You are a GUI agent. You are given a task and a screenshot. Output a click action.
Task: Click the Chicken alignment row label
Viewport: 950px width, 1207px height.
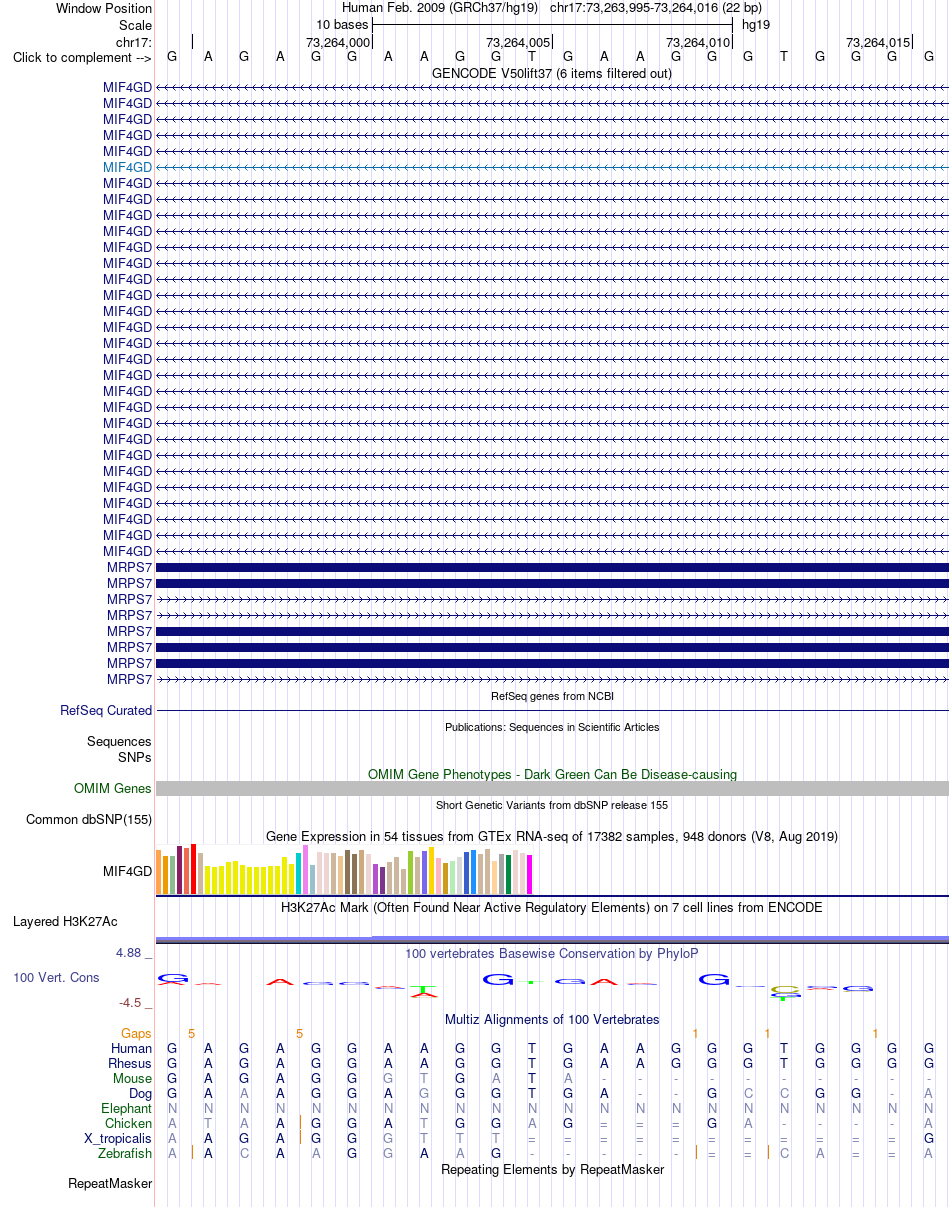[x=128, y=1123]
